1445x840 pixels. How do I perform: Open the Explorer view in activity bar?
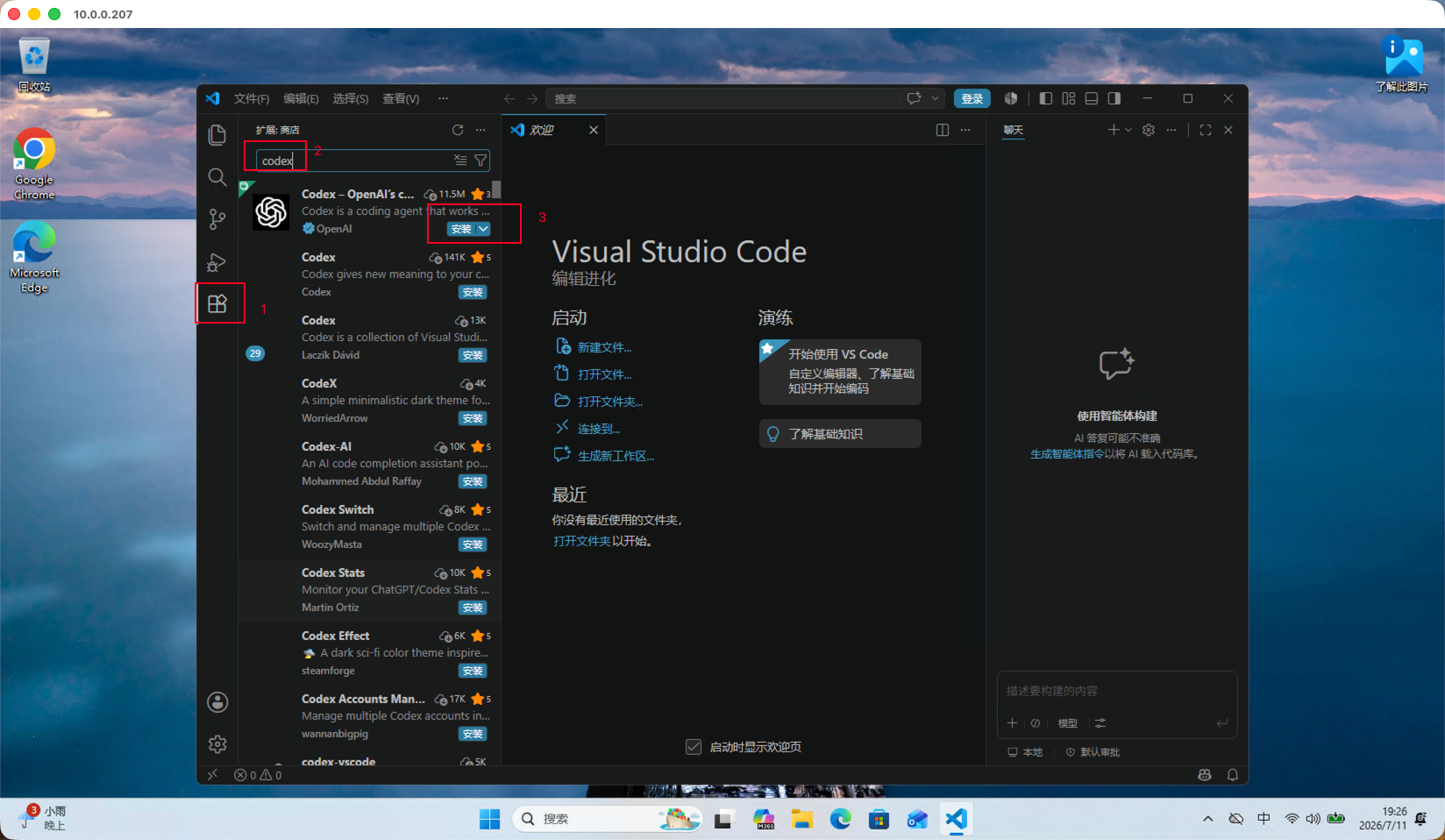click(217, 135)
